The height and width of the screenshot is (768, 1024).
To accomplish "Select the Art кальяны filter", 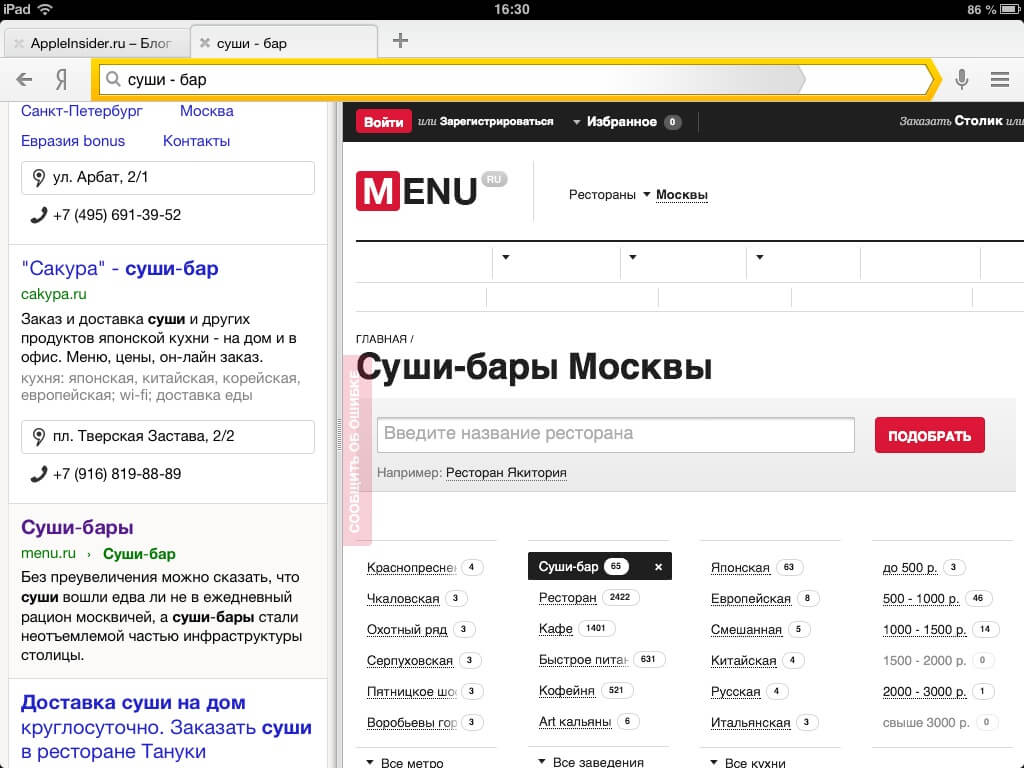I will point(575,722).
